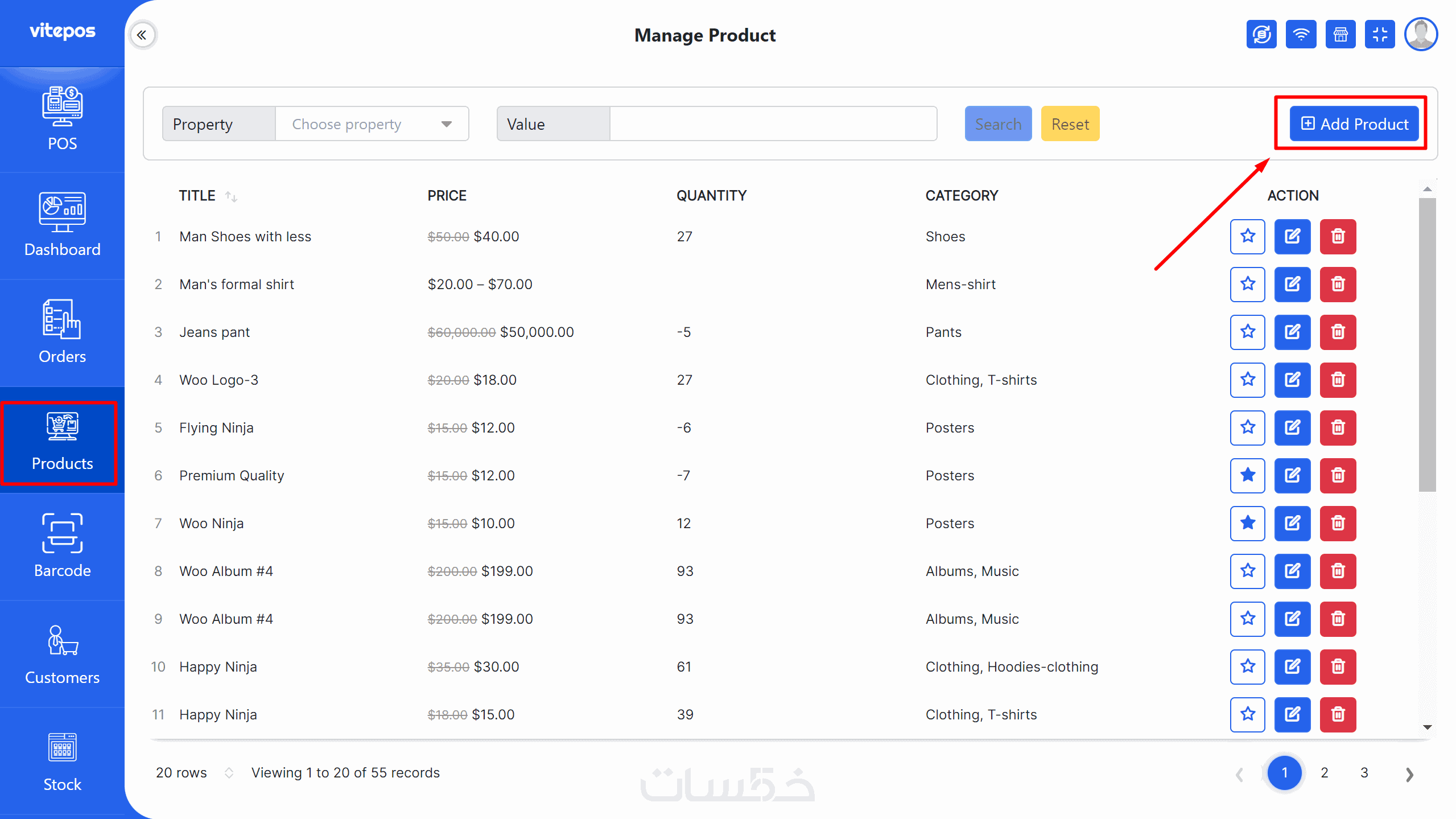Toggle favorite star for Man Shoes with less
Viewport: 1456px width, 819px height.
click(x=1247, y=236)
